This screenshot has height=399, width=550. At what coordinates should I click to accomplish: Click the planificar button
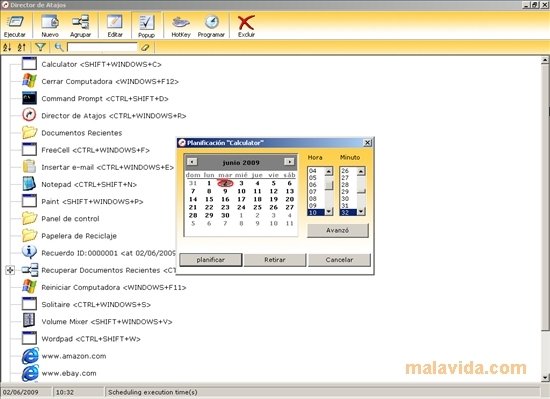click(210, 260)
